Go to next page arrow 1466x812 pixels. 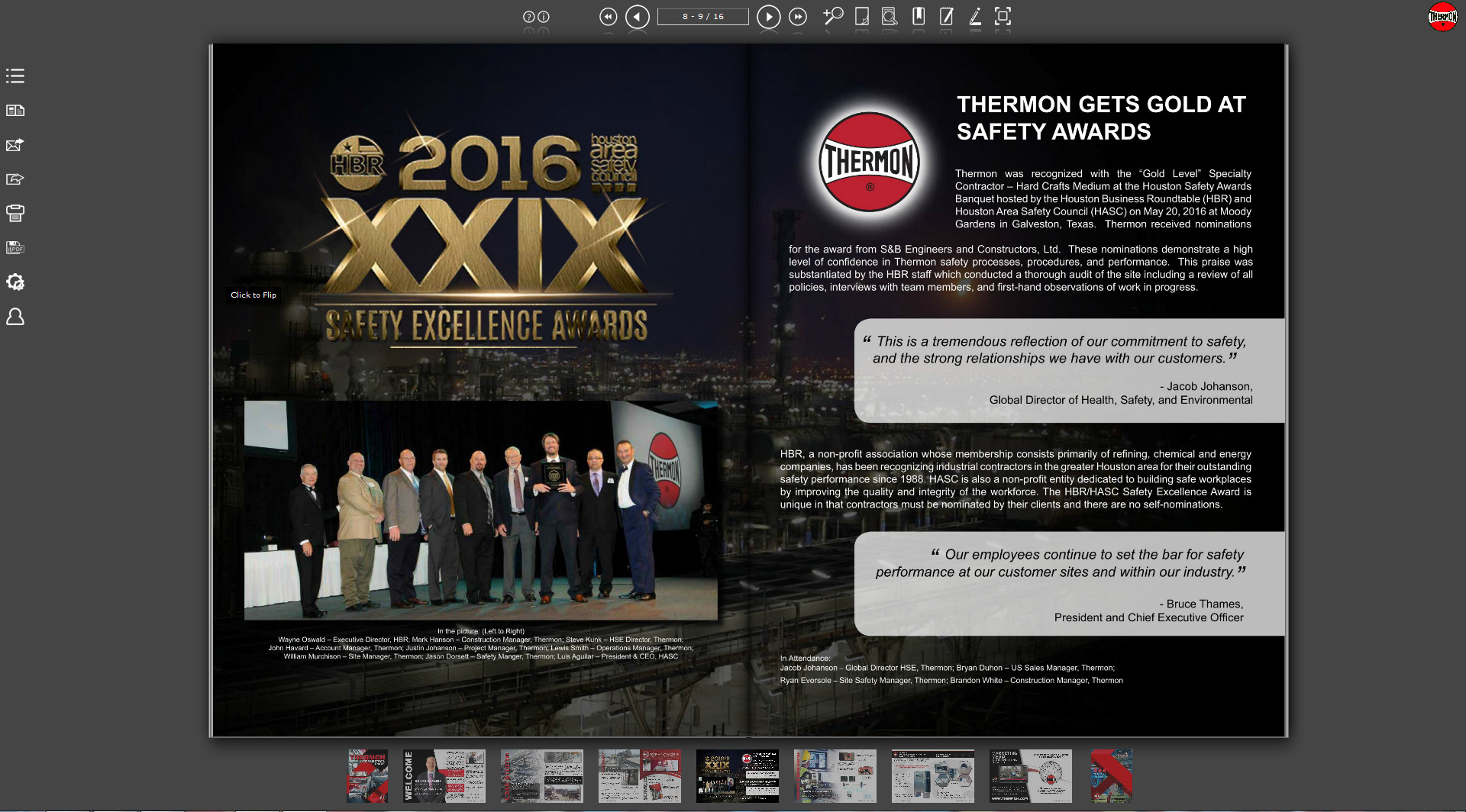point(769,17)
